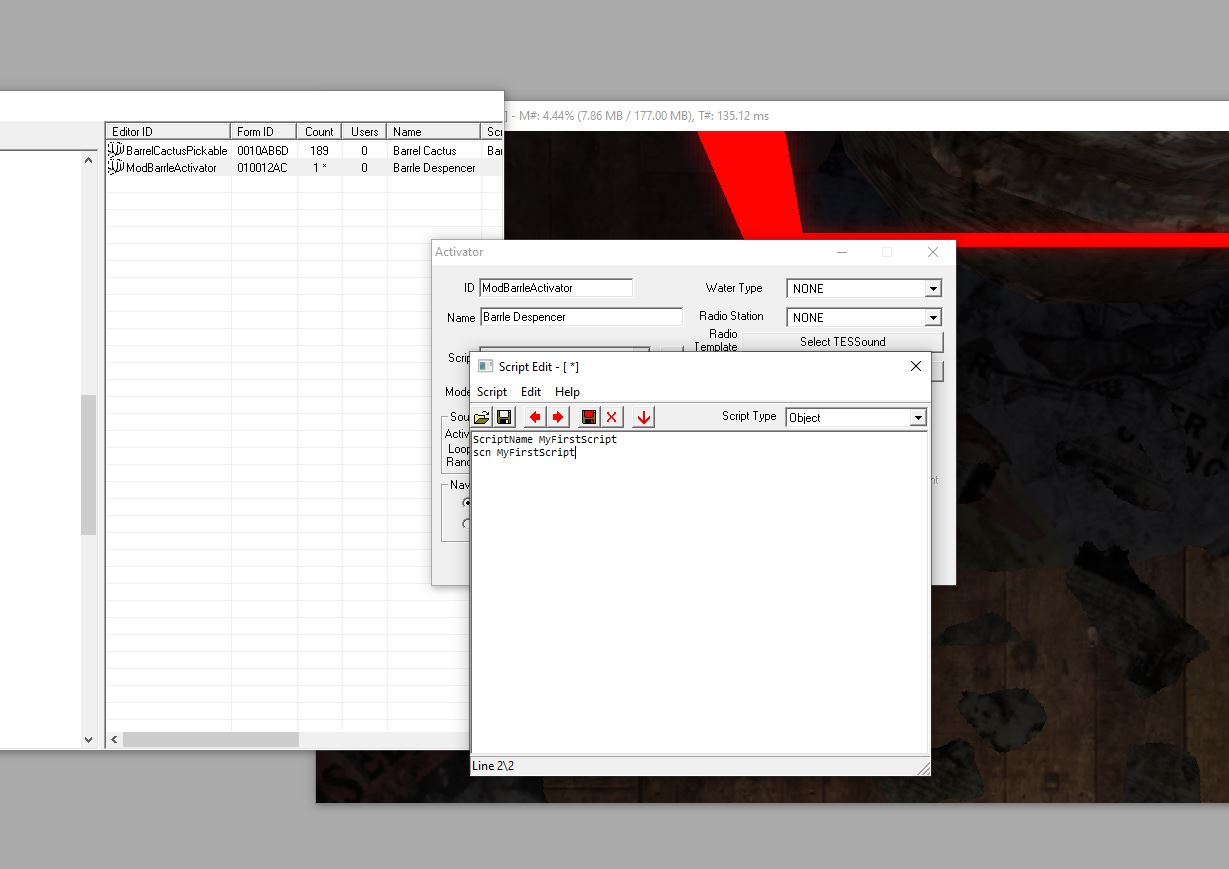Close the Activator dialog
This screenshot has height=869, width=1229.
click(x=932, y=252)
